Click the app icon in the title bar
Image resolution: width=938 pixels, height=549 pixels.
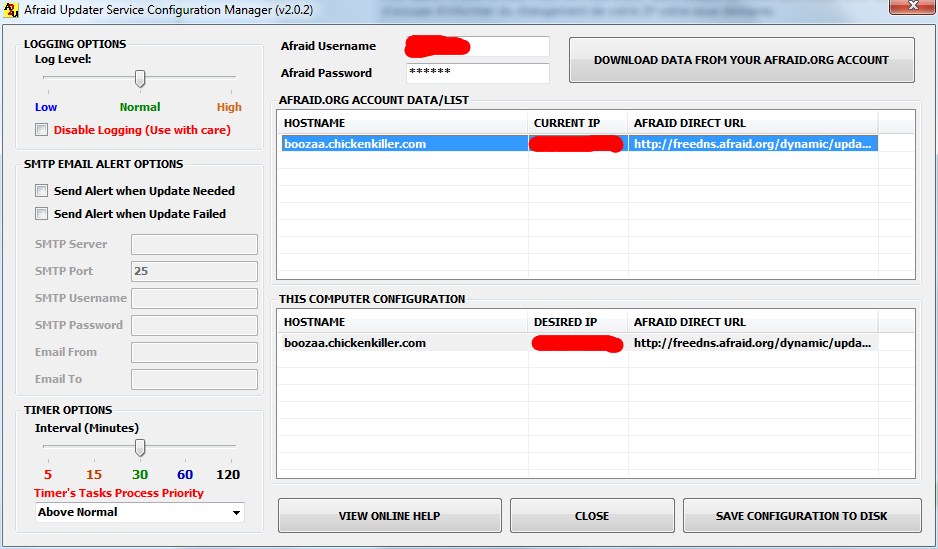tap(13, 10)
